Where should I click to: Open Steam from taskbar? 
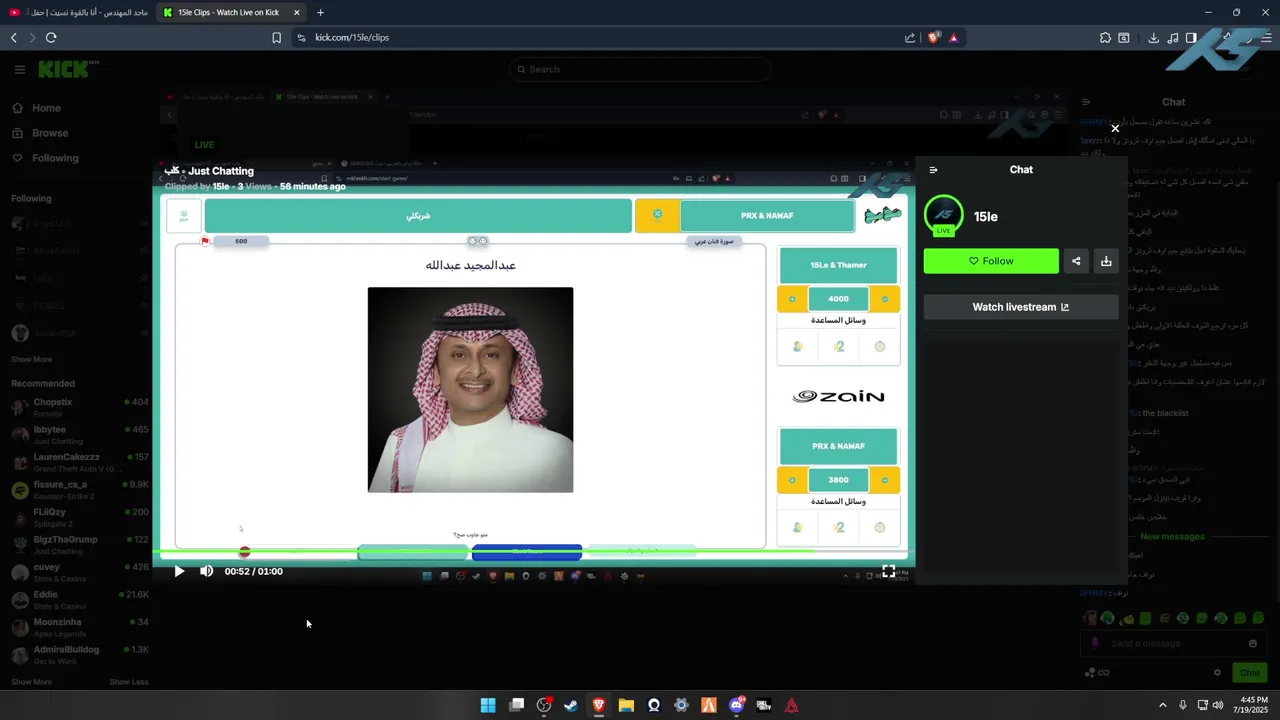point(570,705)
